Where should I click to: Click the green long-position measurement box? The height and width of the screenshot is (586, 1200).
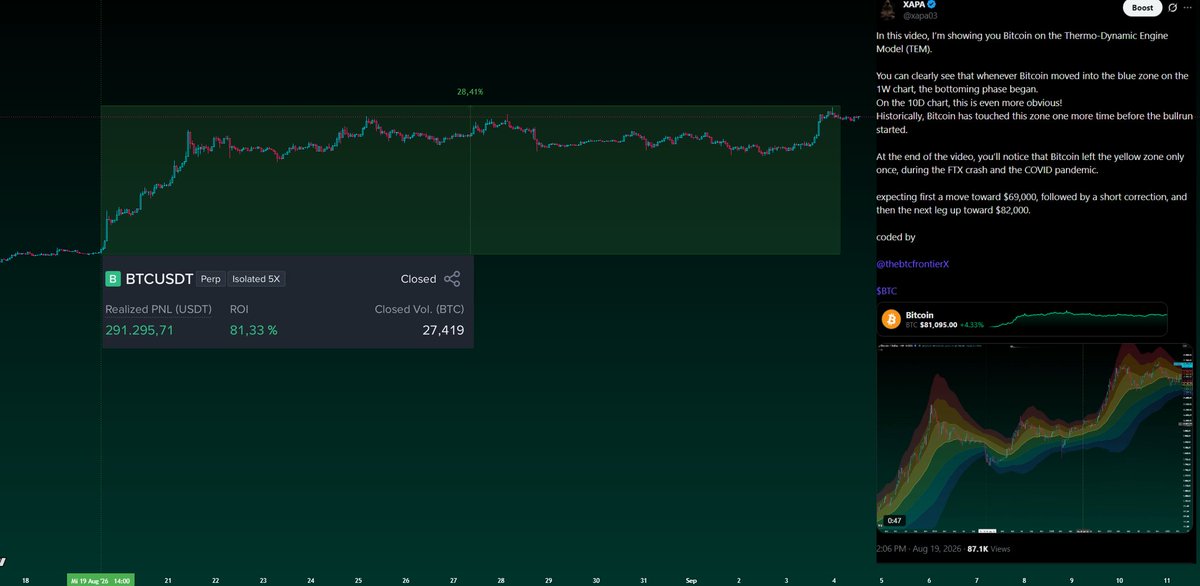click(x=470, y=179)
